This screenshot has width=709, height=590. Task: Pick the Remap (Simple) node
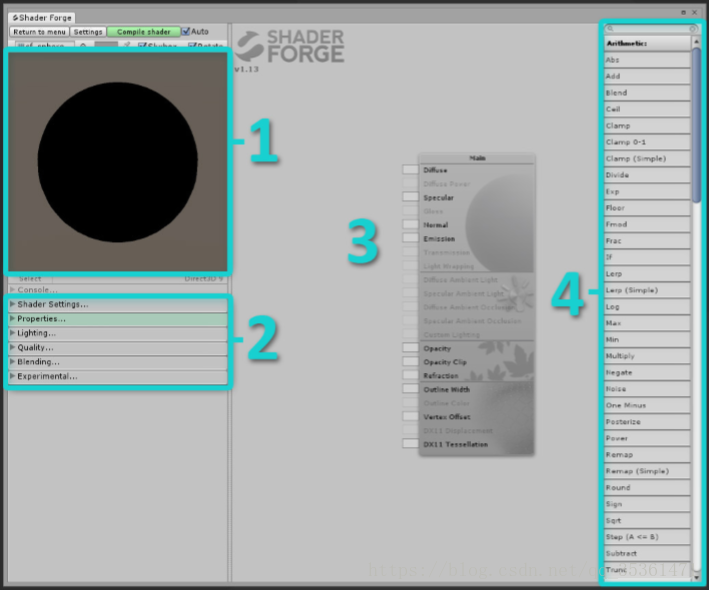[648, 471]
